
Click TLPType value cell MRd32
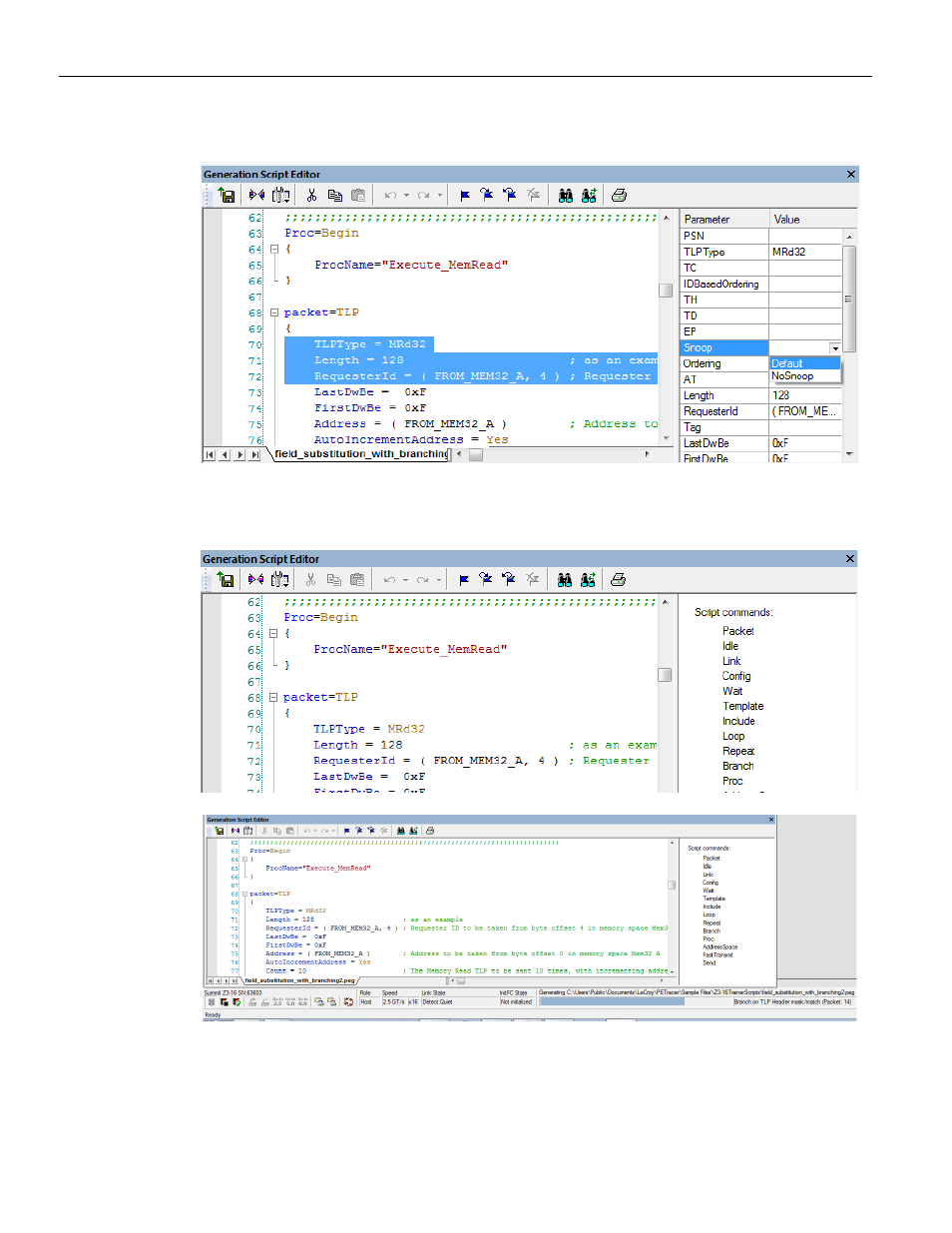point(805,253)
